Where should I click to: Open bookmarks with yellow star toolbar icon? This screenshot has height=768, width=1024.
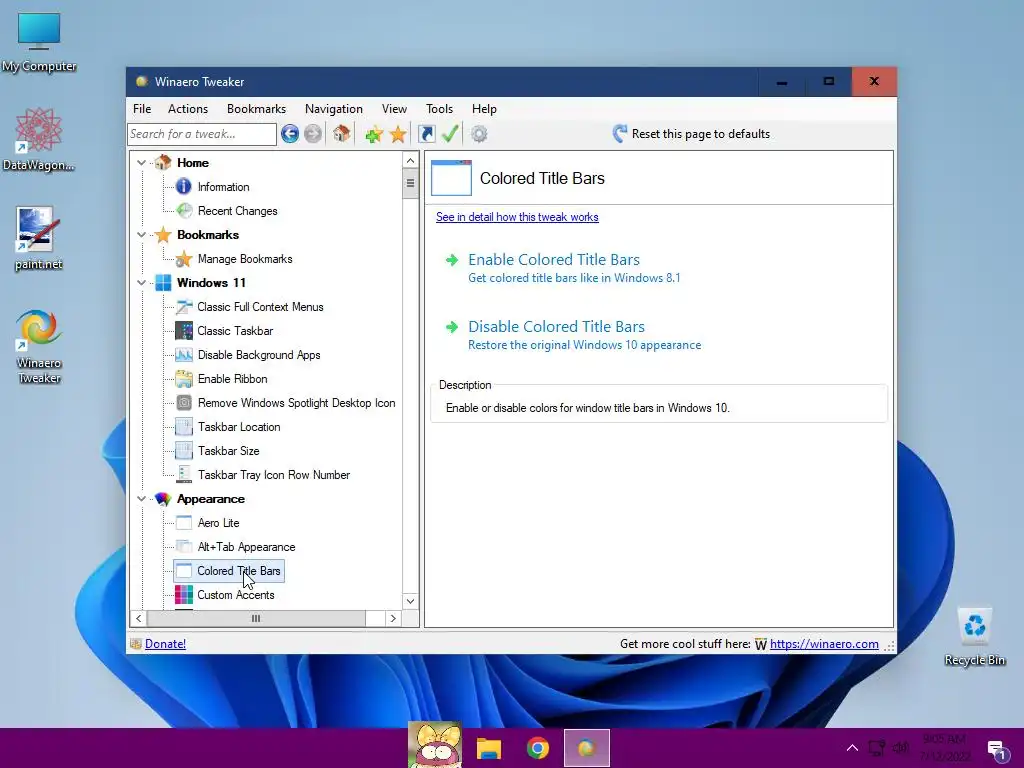[x=398, y=135]
